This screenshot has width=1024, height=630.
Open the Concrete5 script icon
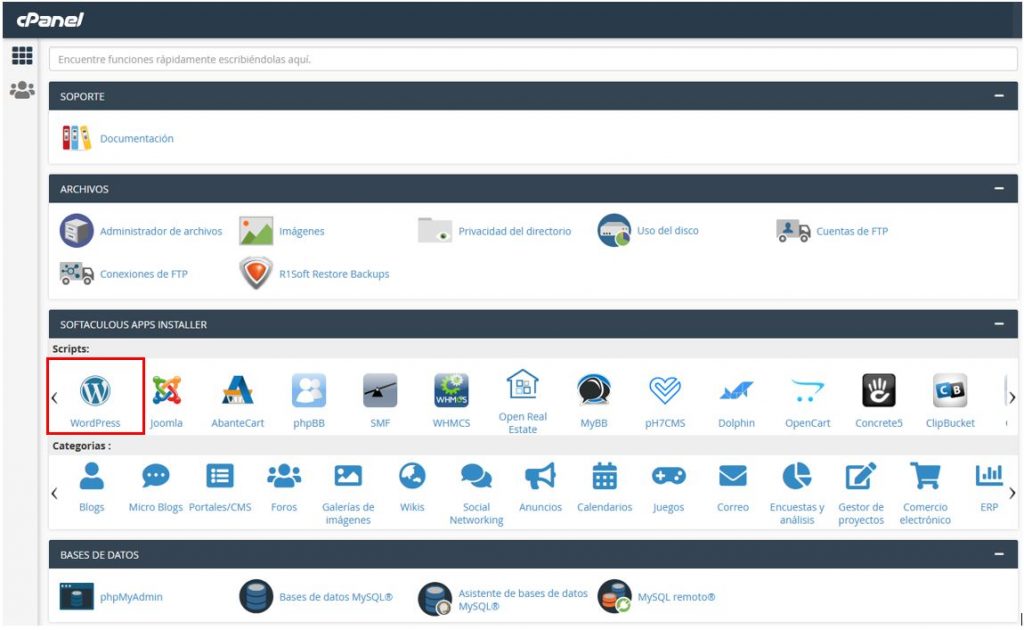[x=878, y=390]
